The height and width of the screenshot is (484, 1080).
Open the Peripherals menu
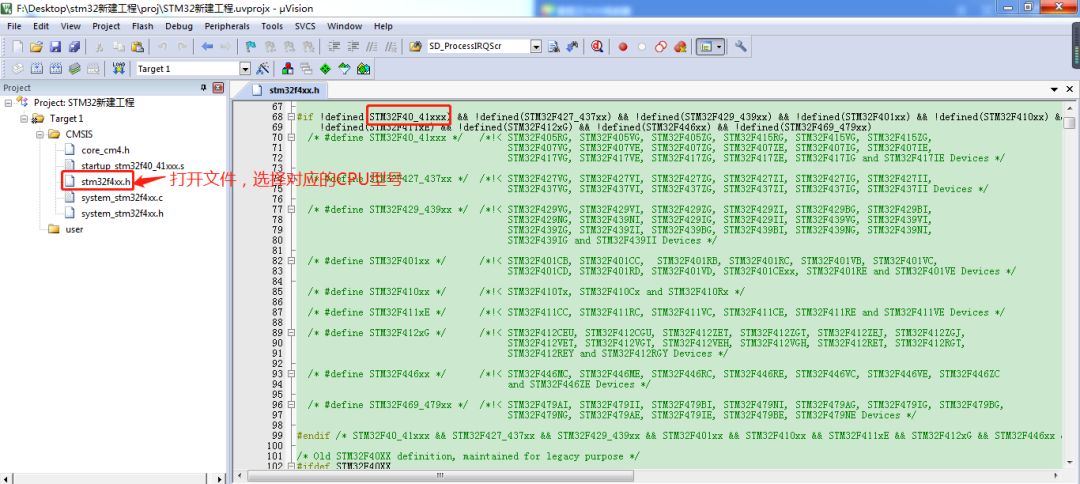(x=227, y=26)
